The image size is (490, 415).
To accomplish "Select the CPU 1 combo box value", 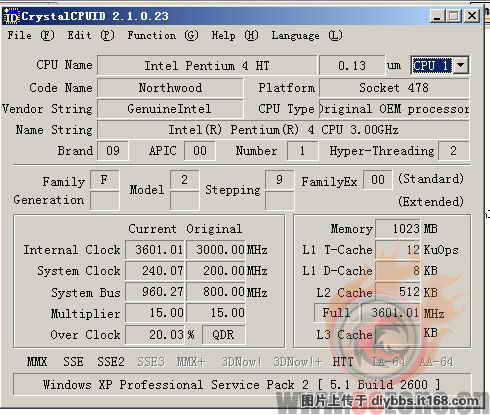I will coord(432,65).
